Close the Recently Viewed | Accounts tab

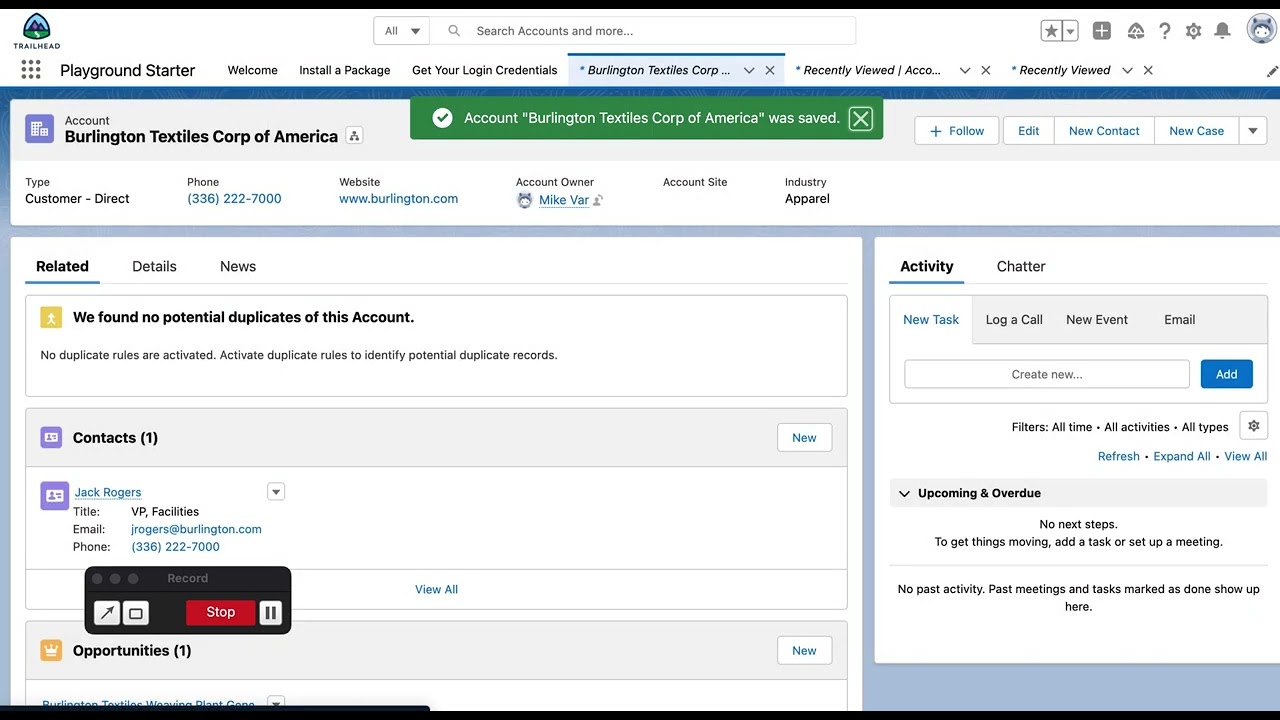coord(986,70)
